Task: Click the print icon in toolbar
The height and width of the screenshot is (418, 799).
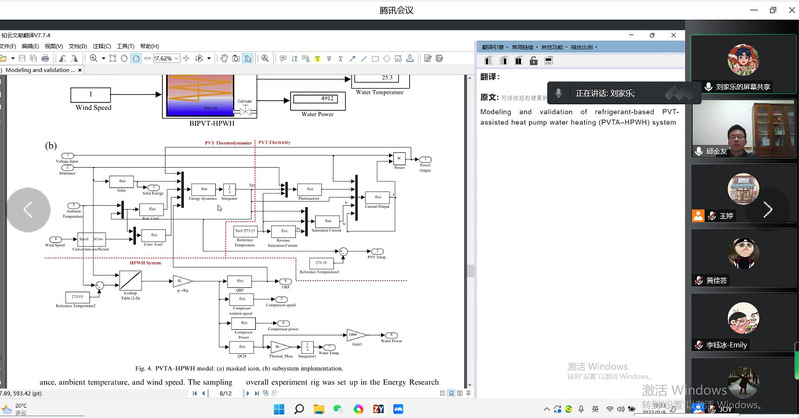Action: tap(45, 59)
